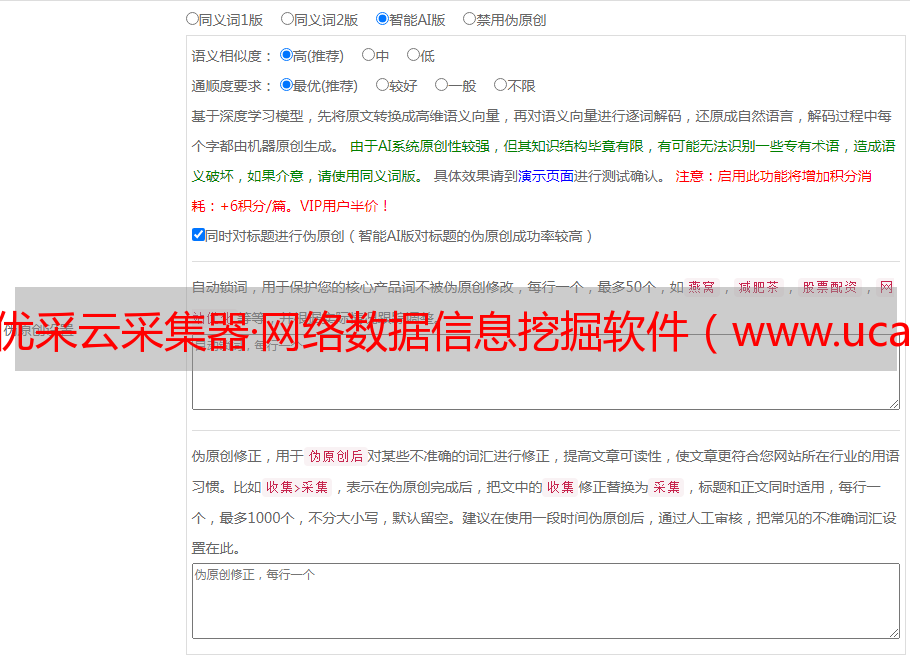Click the 通顺度要求 label
The image size is (911, 658).
[231, 87]
